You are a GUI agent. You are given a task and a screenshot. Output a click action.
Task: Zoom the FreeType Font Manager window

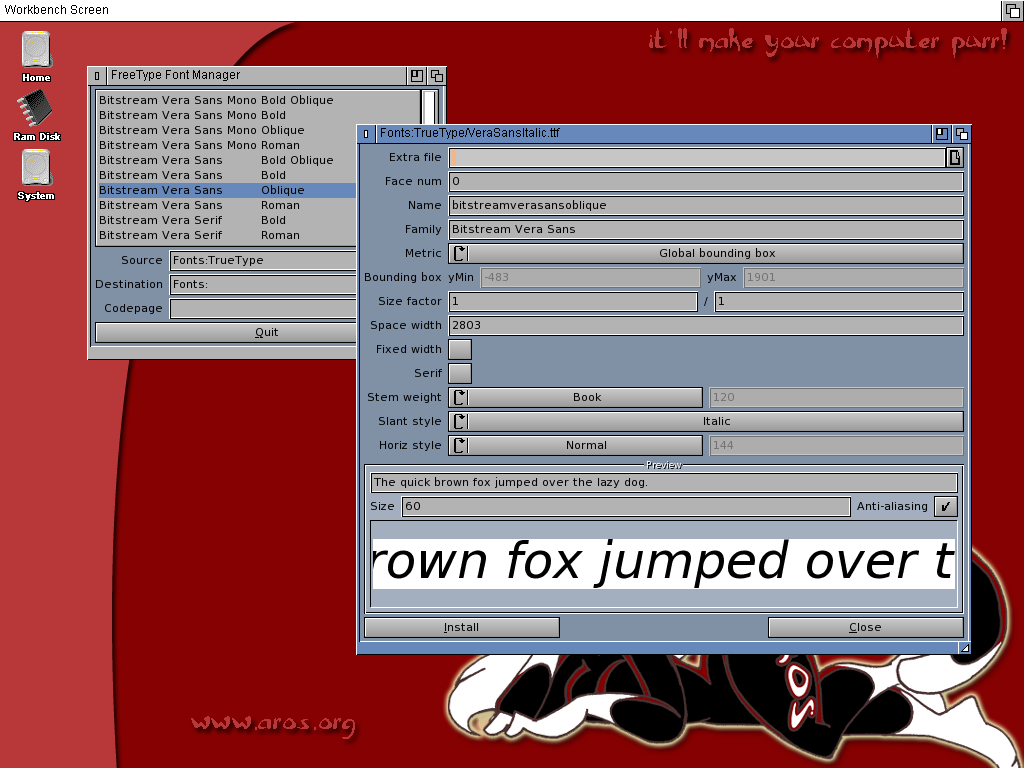[x=416, y=76]
